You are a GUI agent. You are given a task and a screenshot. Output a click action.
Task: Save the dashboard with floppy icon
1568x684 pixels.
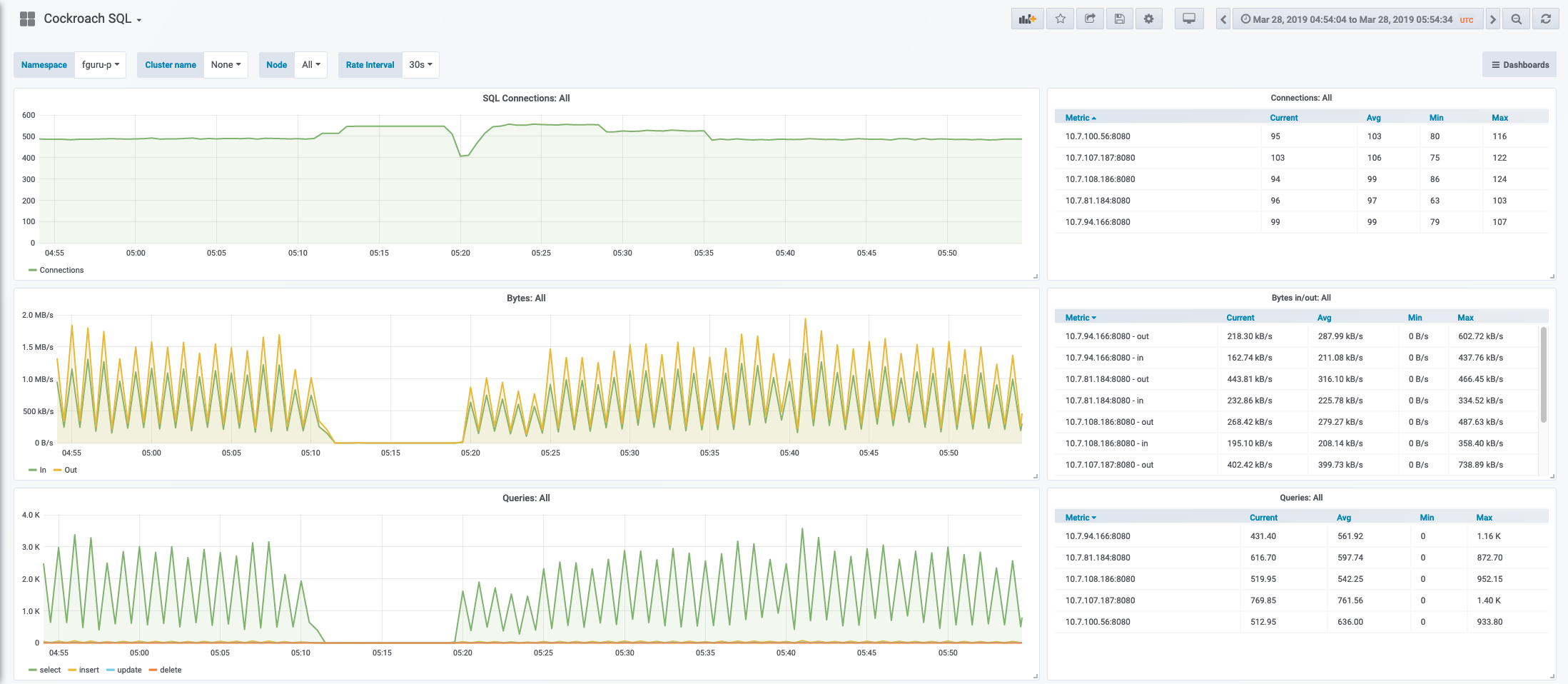[1120, 19]
